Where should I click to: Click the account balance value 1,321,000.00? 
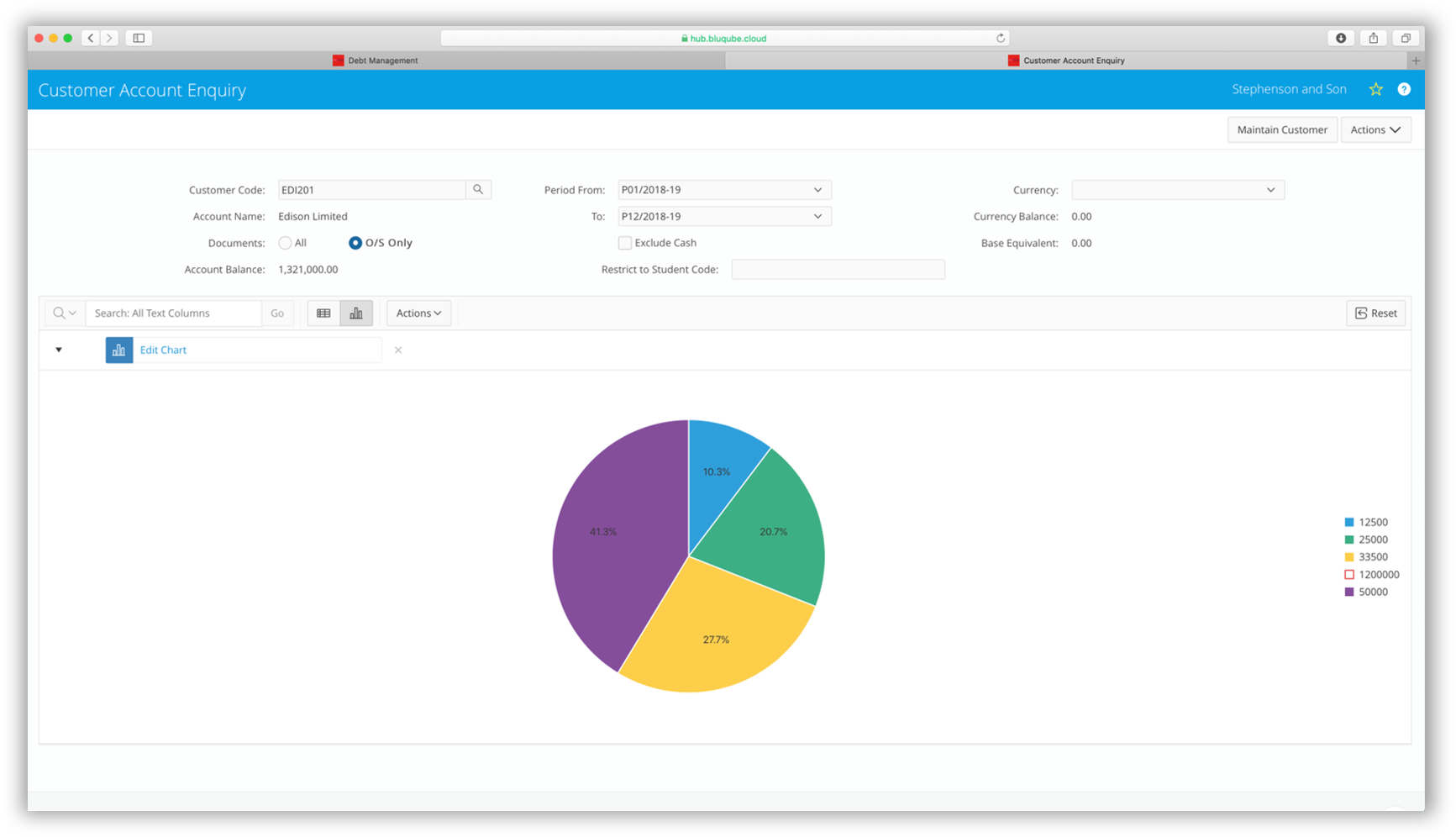click(308, 270)
